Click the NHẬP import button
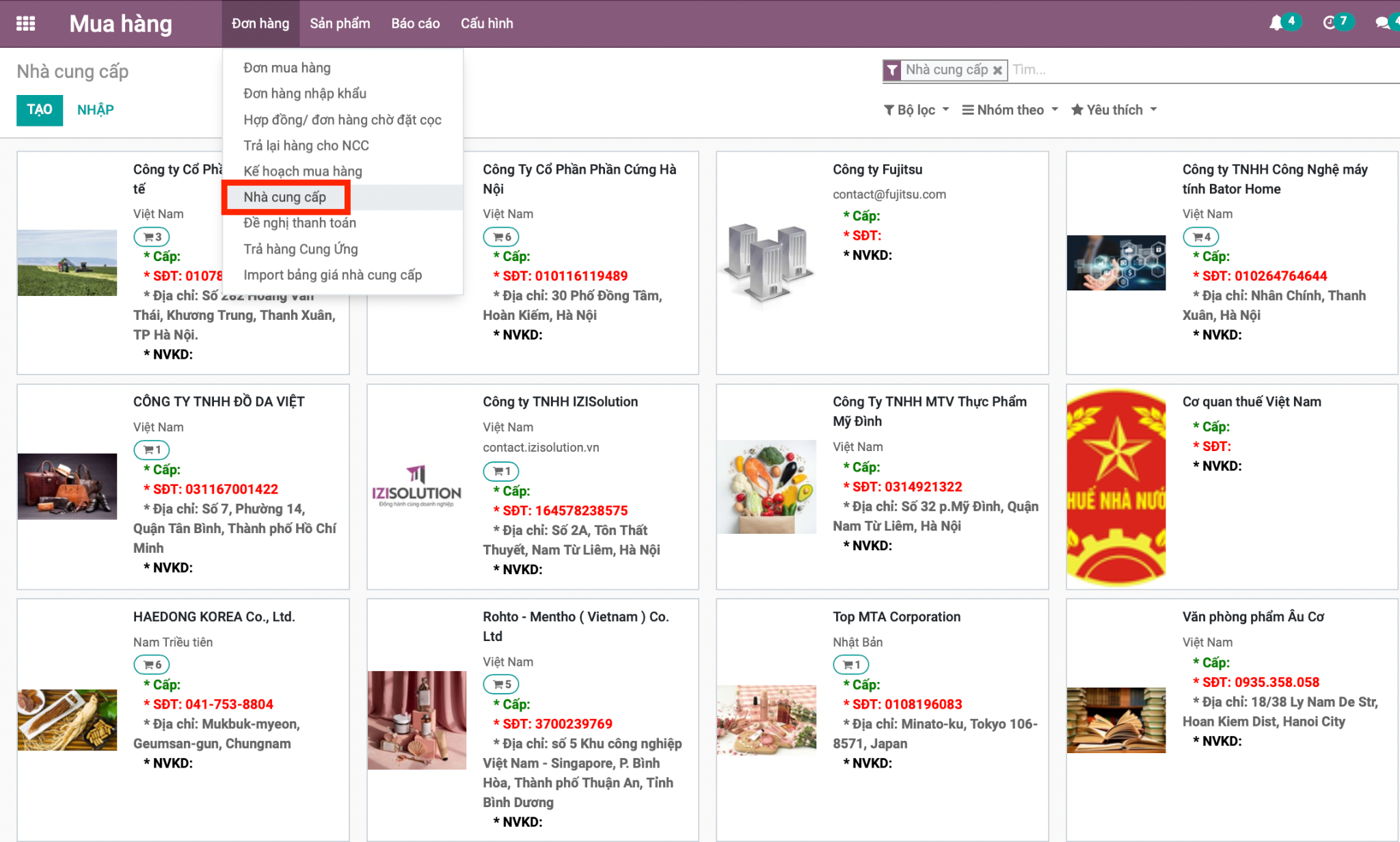 tap(96, 110)
